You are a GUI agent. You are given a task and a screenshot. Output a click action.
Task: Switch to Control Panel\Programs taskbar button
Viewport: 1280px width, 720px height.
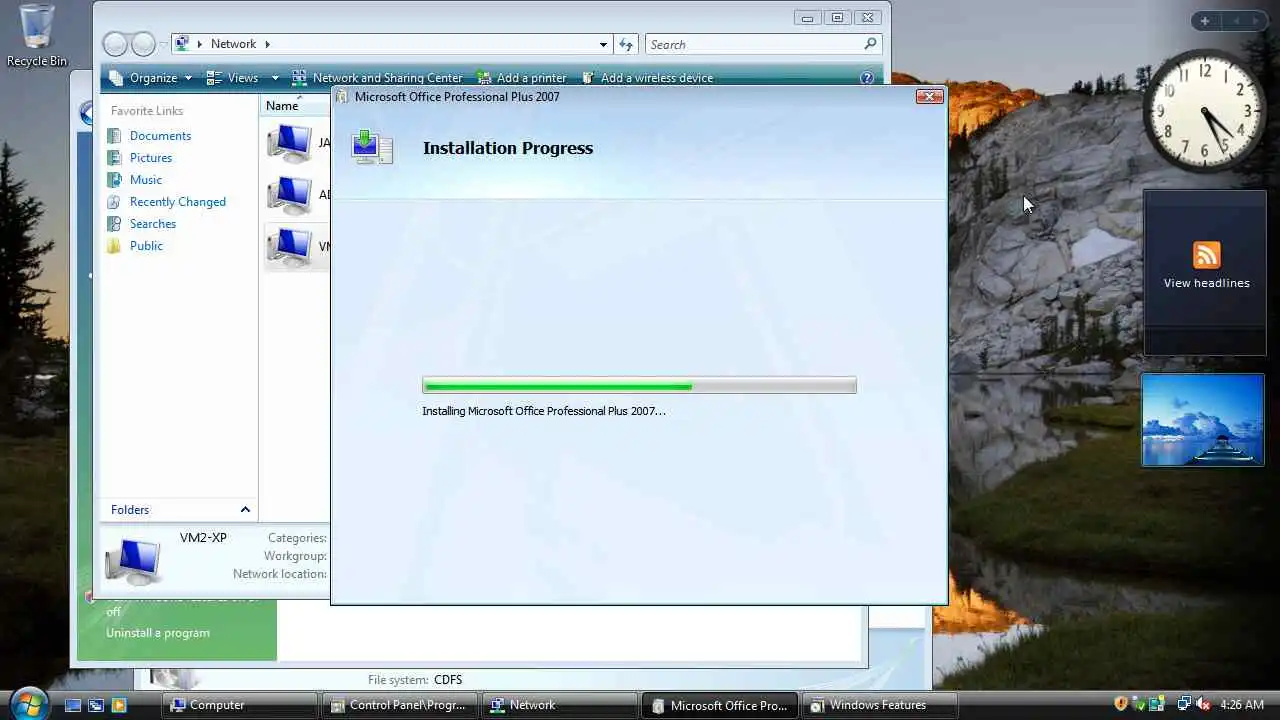[399, 705]
